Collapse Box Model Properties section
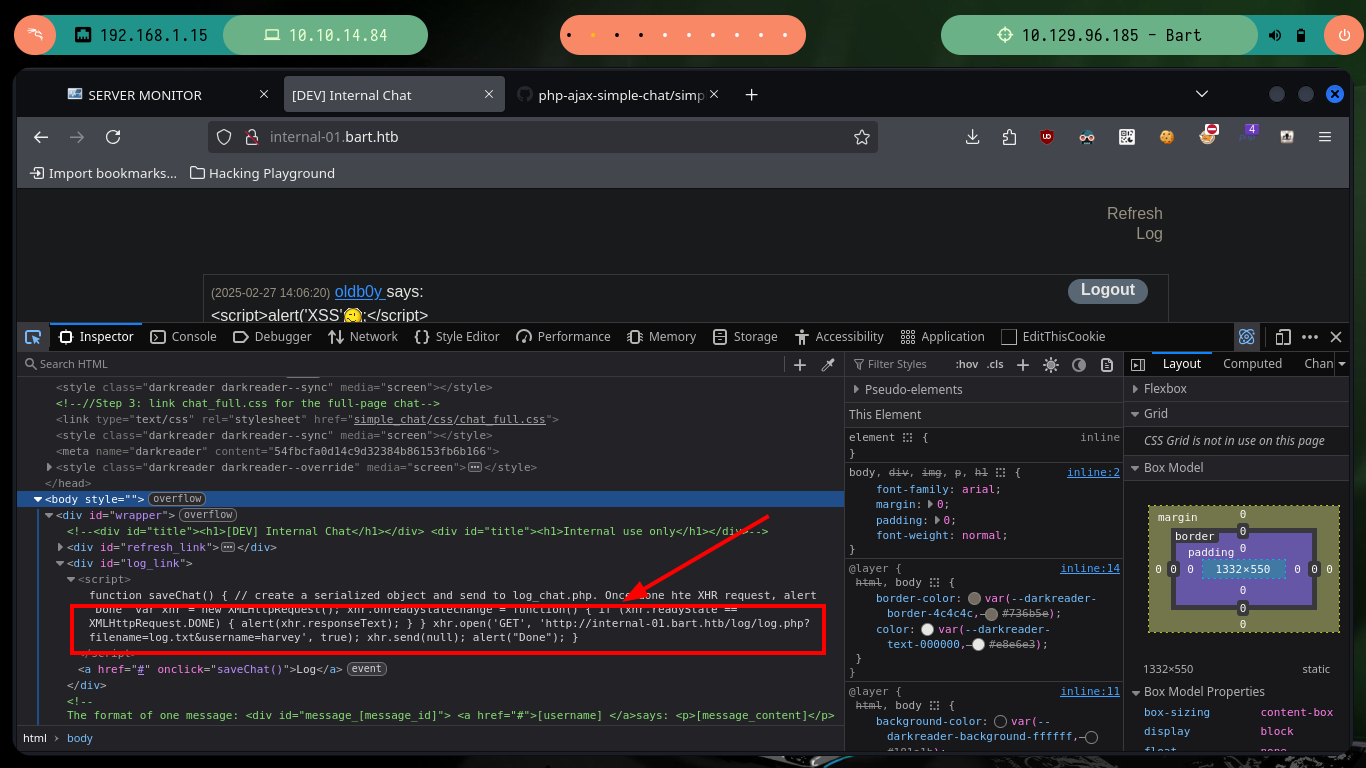Image resolution: width=1366 pixels, height=768 pixels. (1135, 692)
